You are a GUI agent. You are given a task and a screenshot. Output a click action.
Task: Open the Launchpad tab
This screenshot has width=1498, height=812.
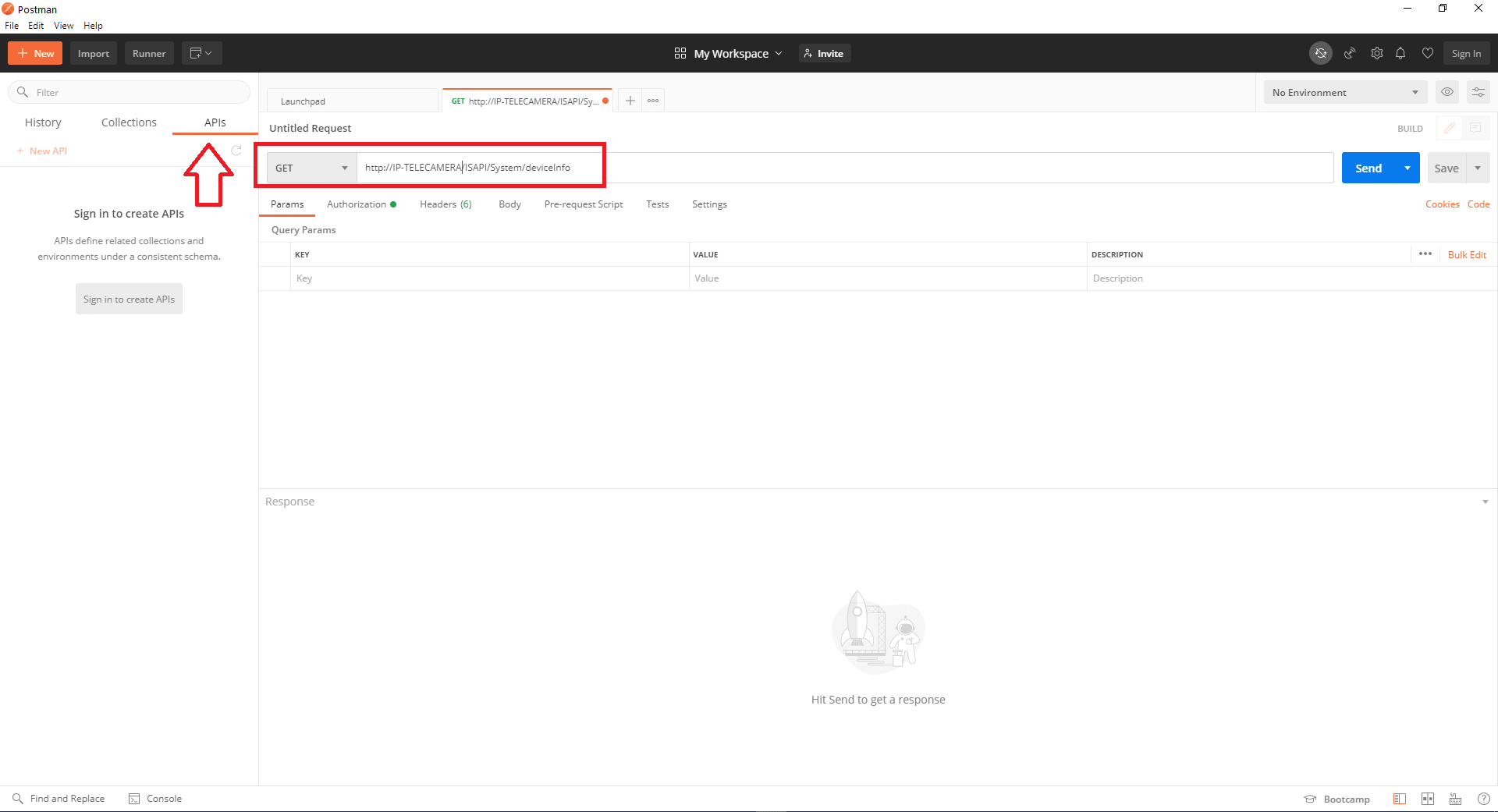351,101
